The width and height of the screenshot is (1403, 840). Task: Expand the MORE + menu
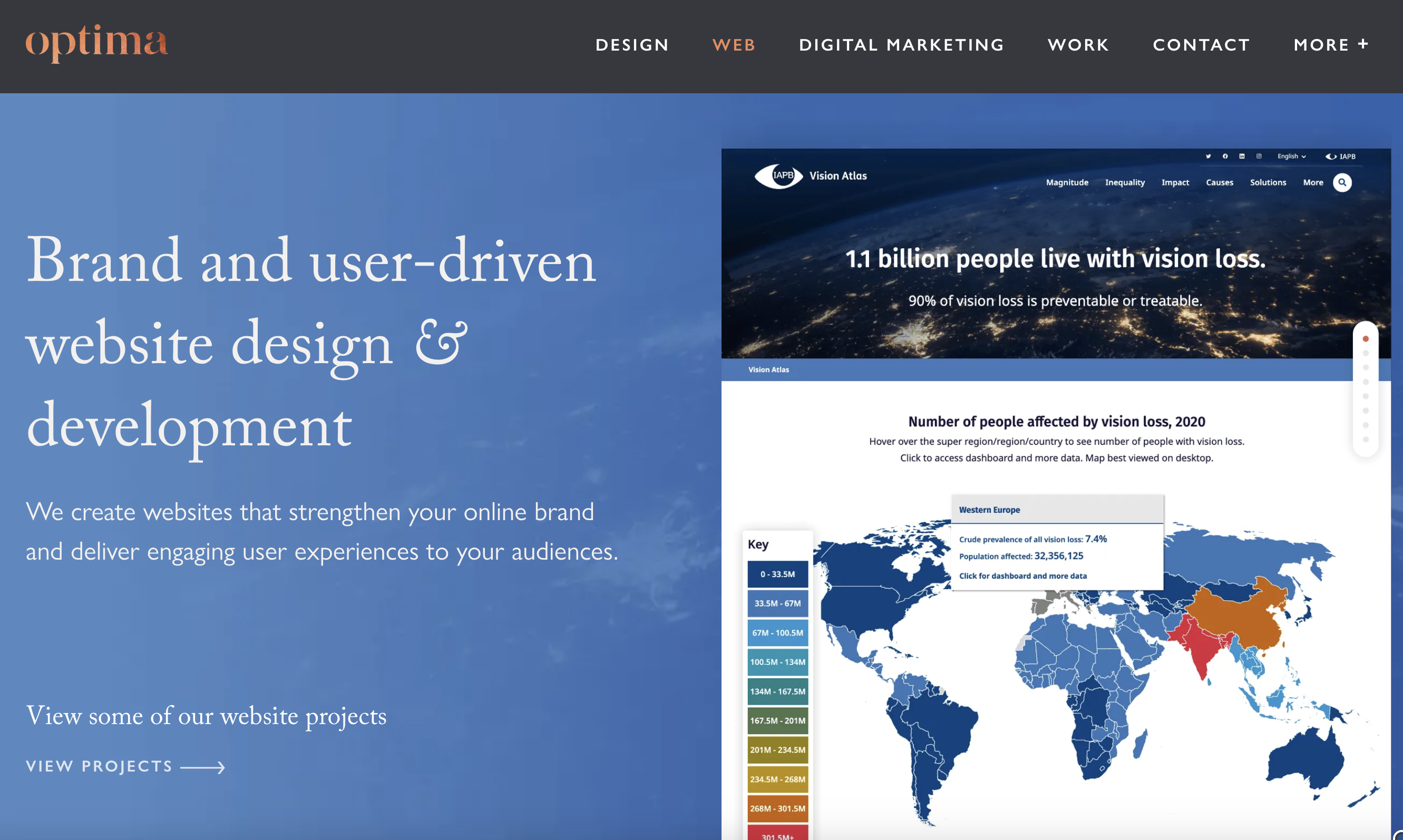click(x=1331, y=45)
